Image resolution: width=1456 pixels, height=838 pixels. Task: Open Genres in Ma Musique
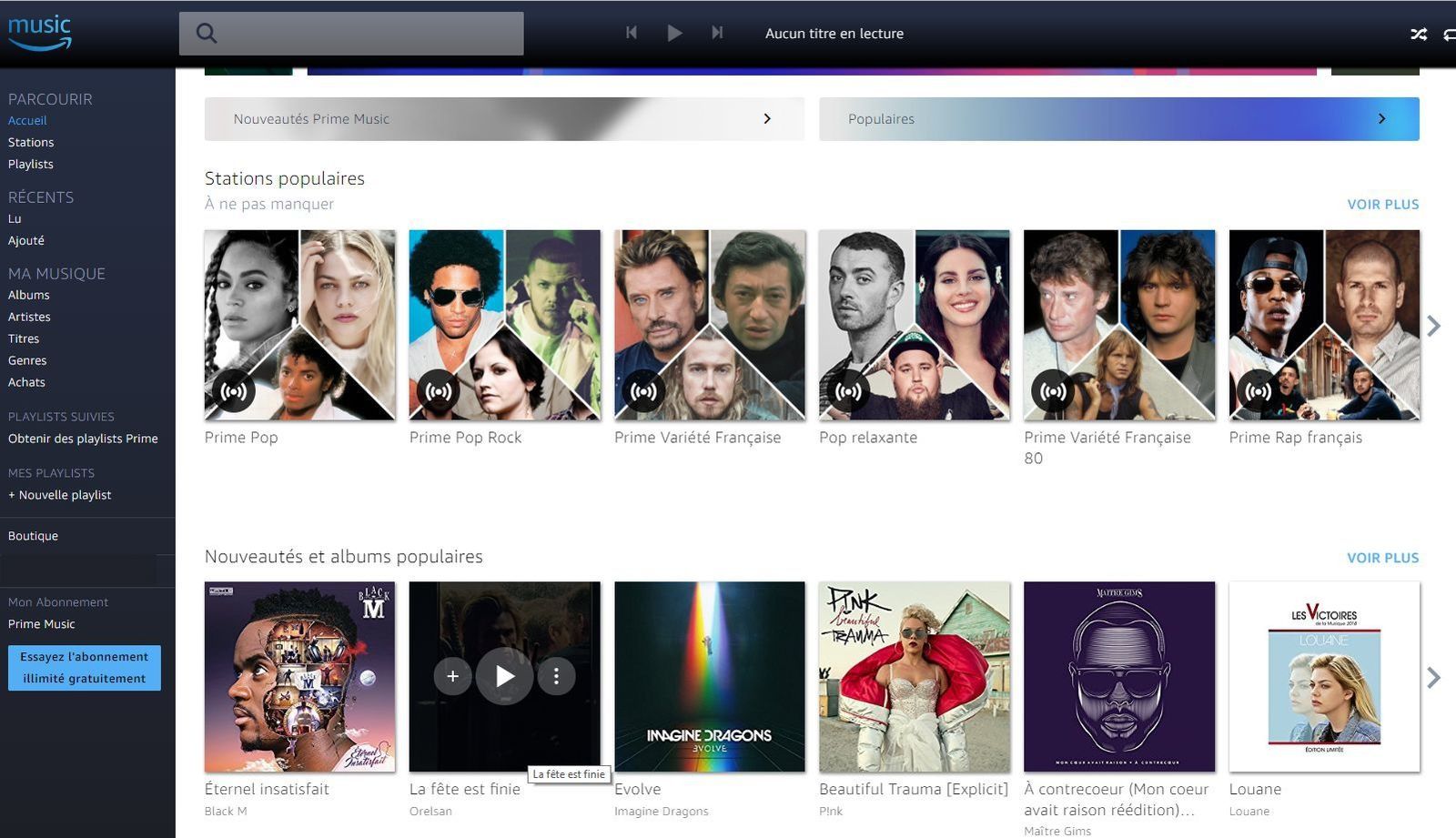(27, 360)
